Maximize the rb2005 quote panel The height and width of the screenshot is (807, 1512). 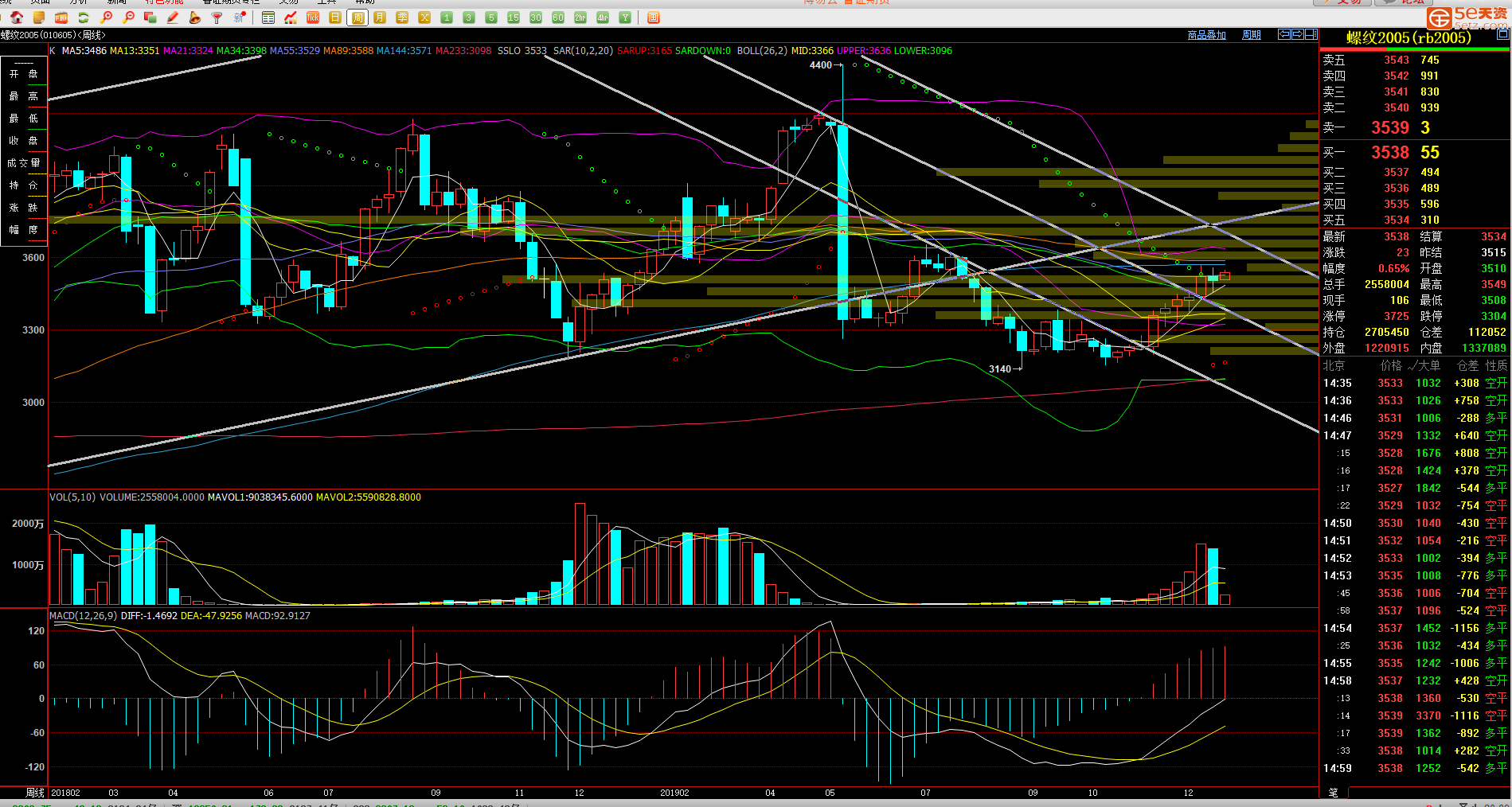click(1502, 34)
